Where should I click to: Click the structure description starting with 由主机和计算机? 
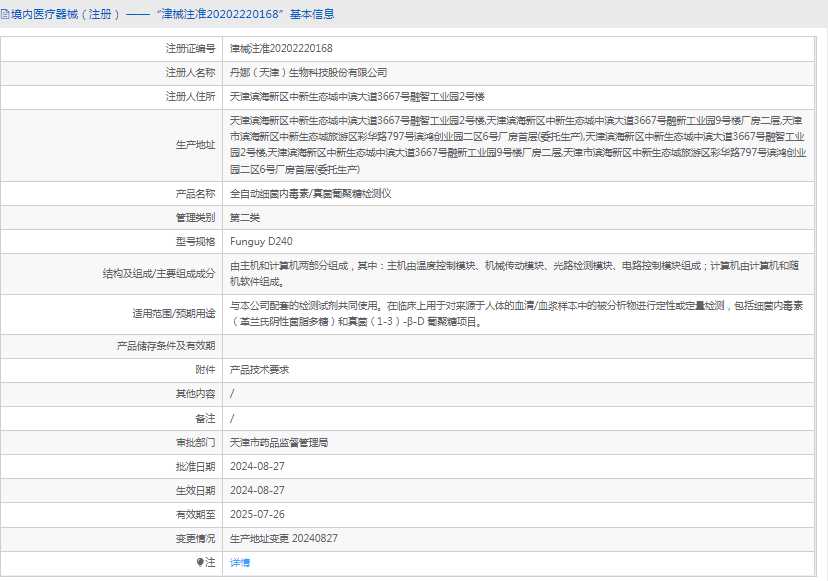[x=514, y=274]
